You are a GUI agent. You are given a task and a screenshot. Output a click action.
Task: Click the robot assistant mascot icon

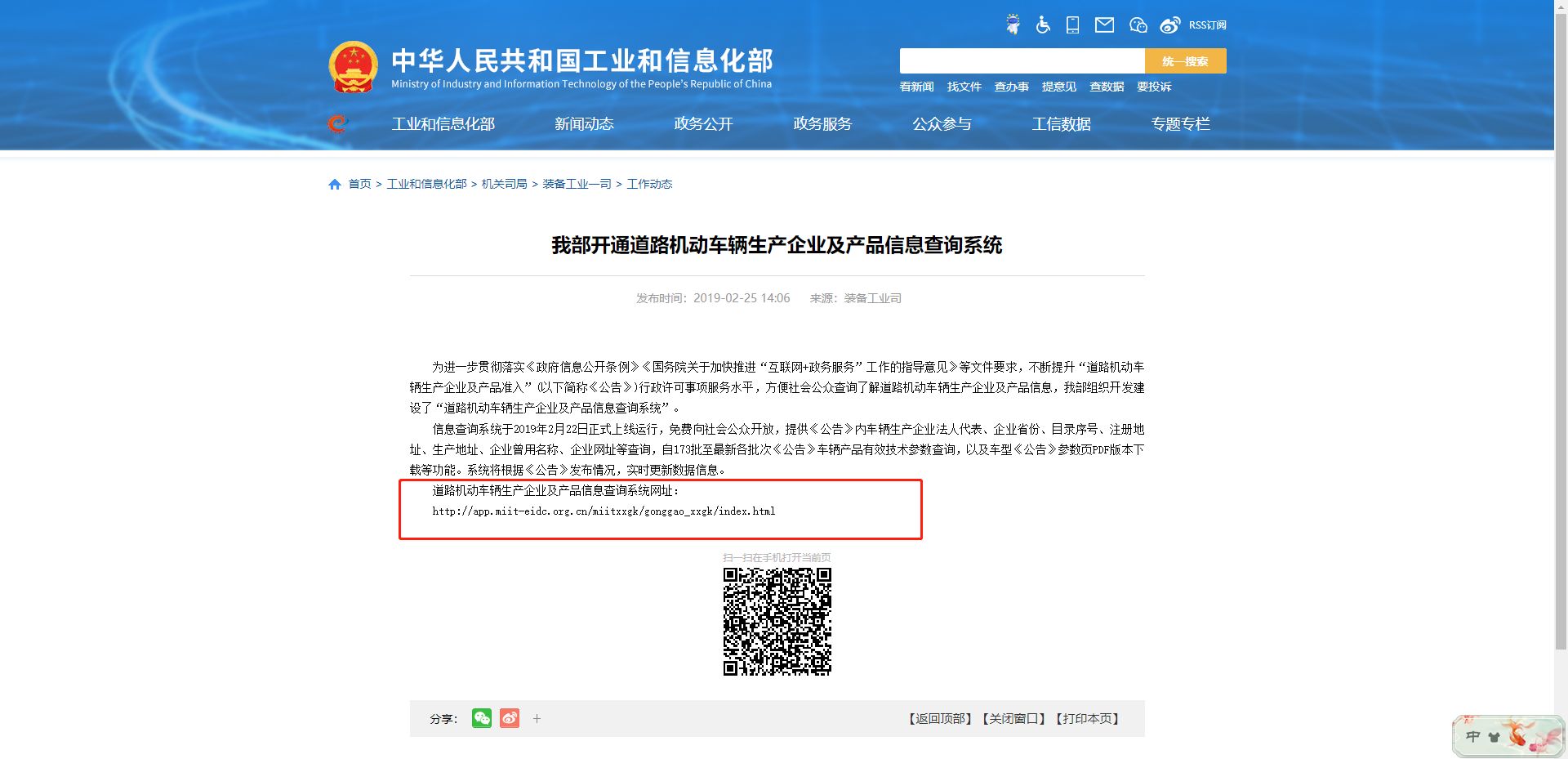[1013, 24]
